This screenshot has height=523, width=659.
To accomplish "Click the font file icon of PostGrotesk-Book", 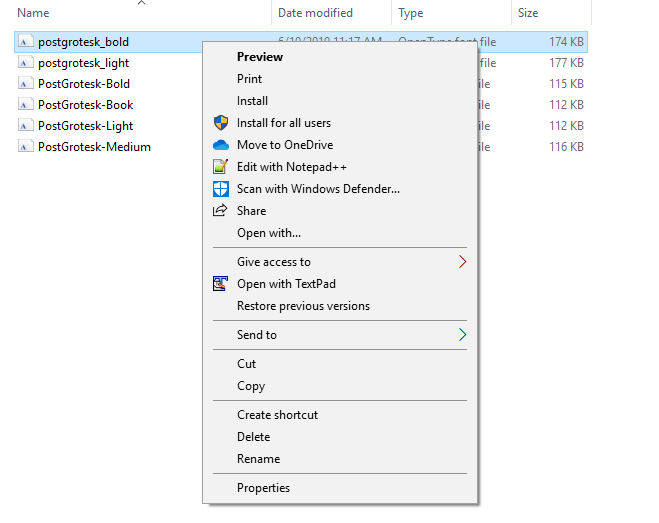I will point(25,105).
